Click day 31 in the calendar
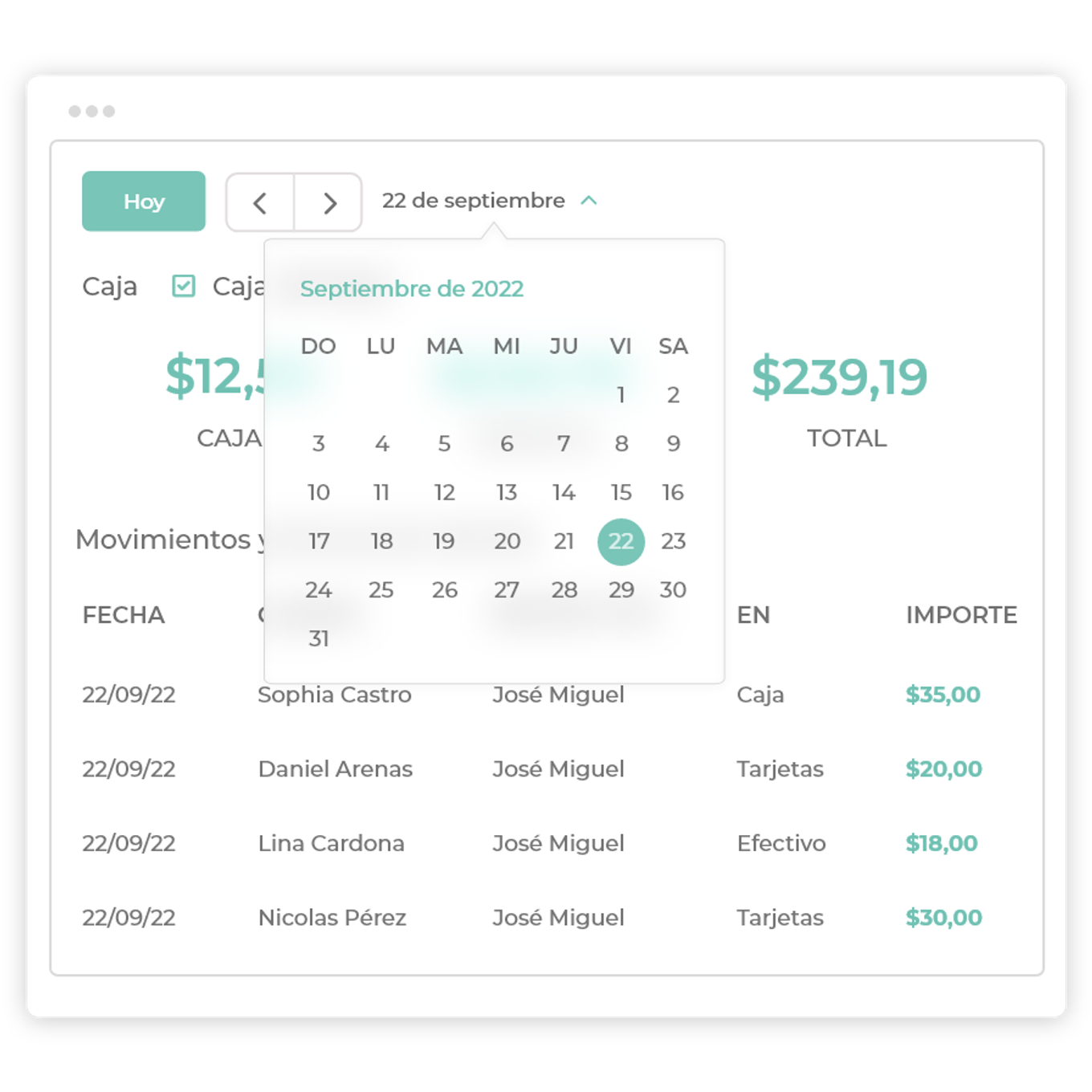This screenshot has height=1092, width=1092. pos(319,639)
